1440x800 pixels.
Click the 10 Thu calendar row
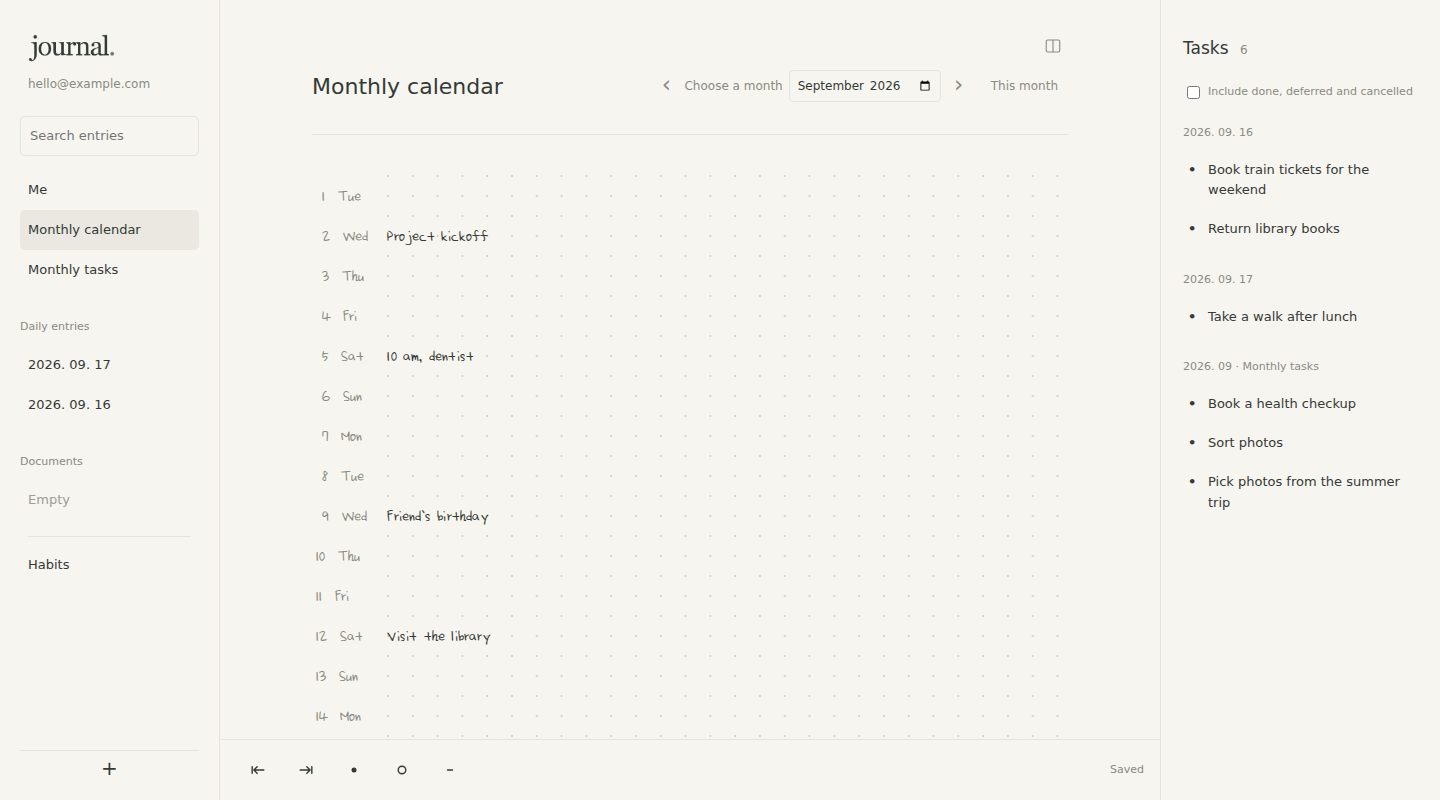coord(689,557)
